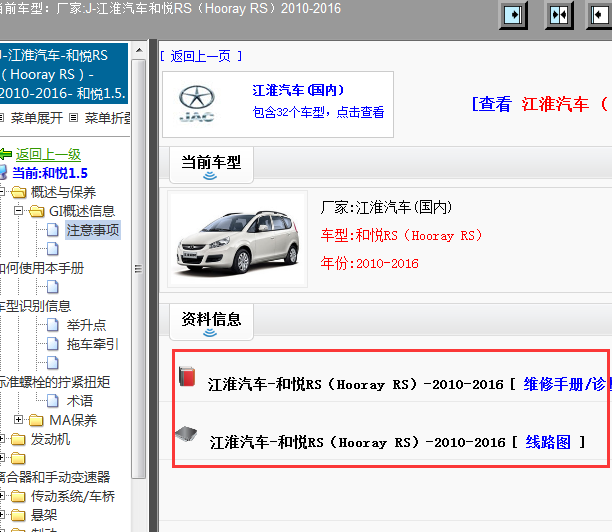The width and height of the screenshot is (612, 532).
Task: Click the sidebar scrollbar thumb
Action: tap(139, 269)
